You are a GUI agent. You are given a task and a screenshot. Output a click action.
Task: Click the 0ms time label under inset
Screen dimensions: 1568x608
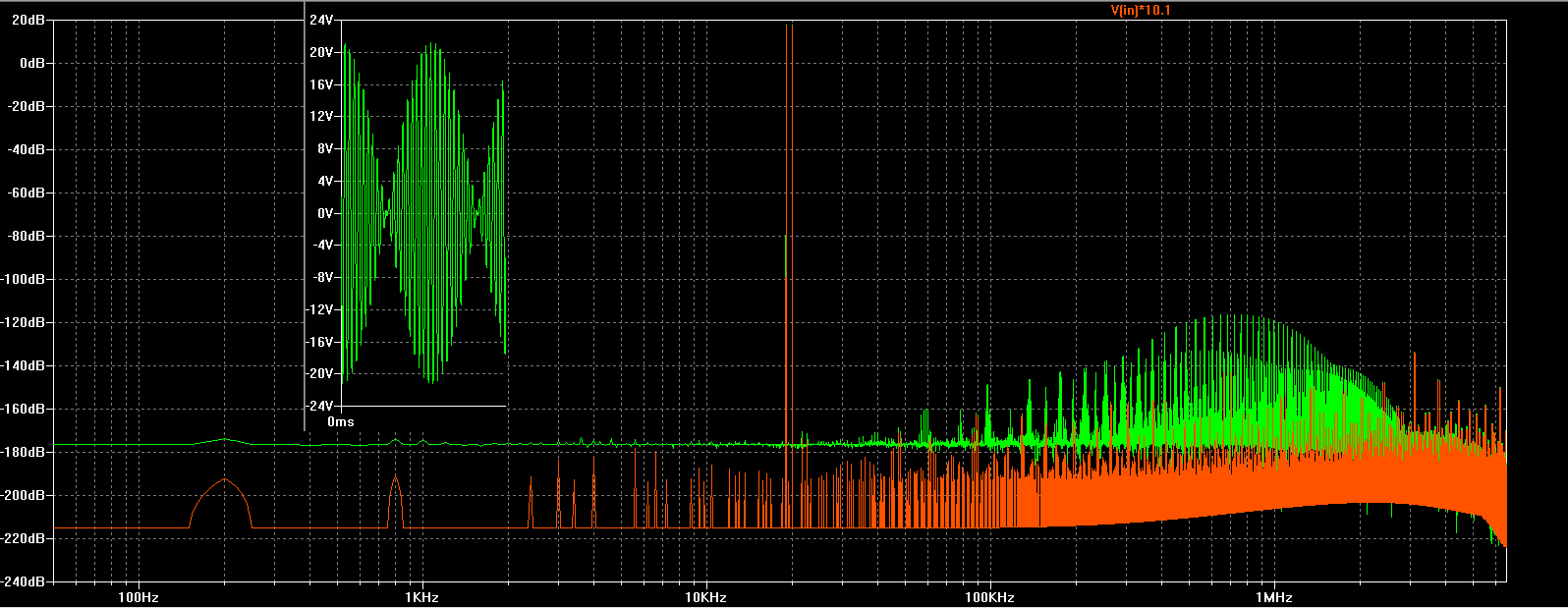[x=341, y=421]
